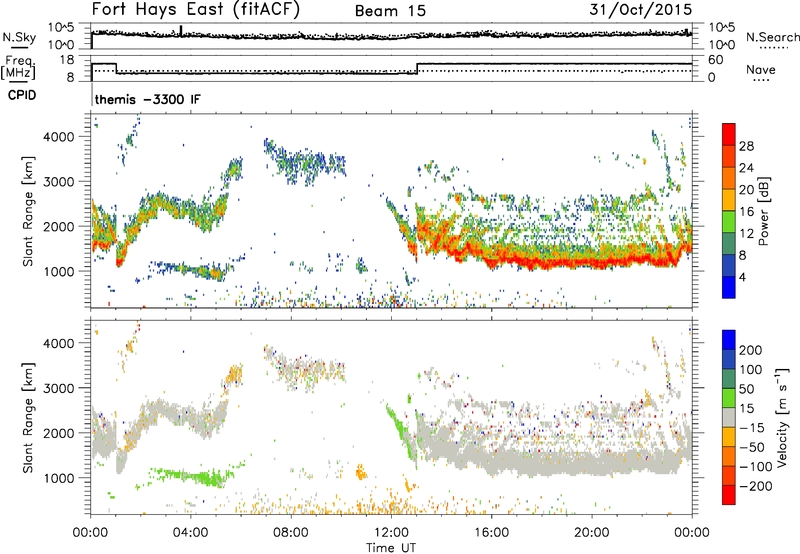Click the gray -15 to 15 velocity swatch
This screenshot has width=800, height=554.
[x=729, y=417]
